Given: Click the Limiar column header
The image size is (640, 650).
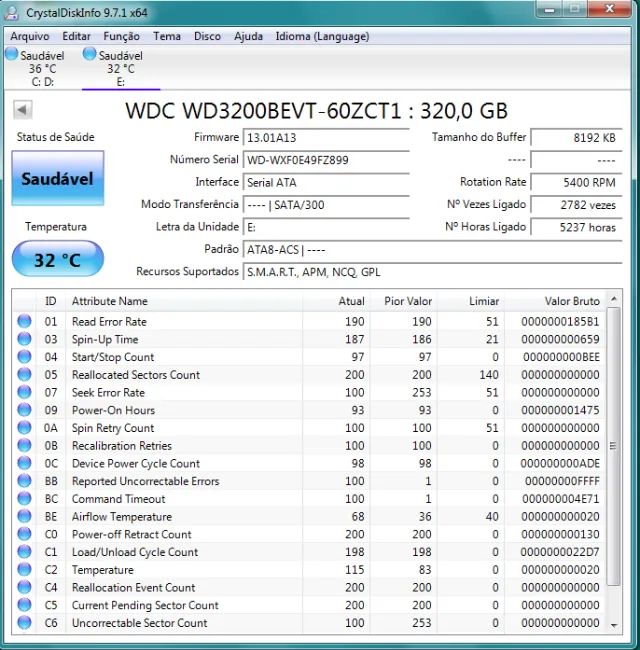Looking at the screenshot, I should click(x=470, y=301).
